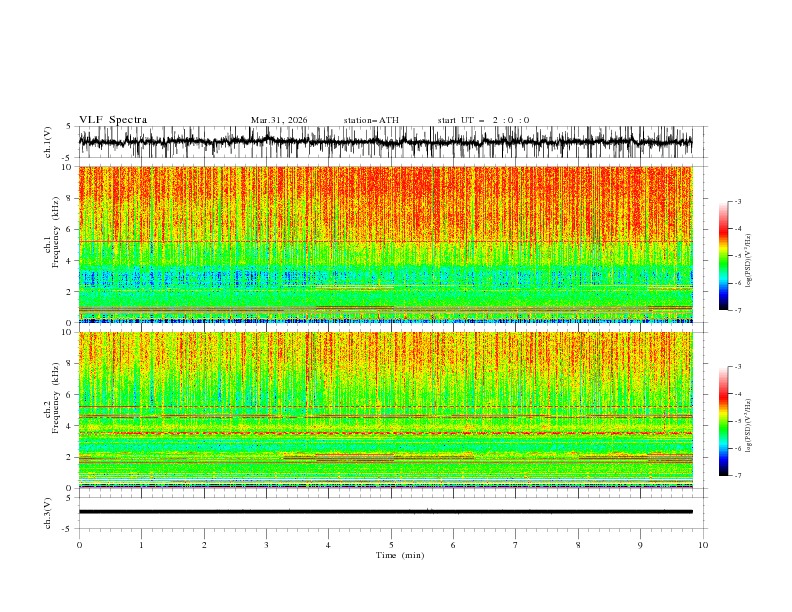Viewport: 792px width, 612px height.
Task: Click the "ch.1(V)" waveform axis label
Action: 48,142
